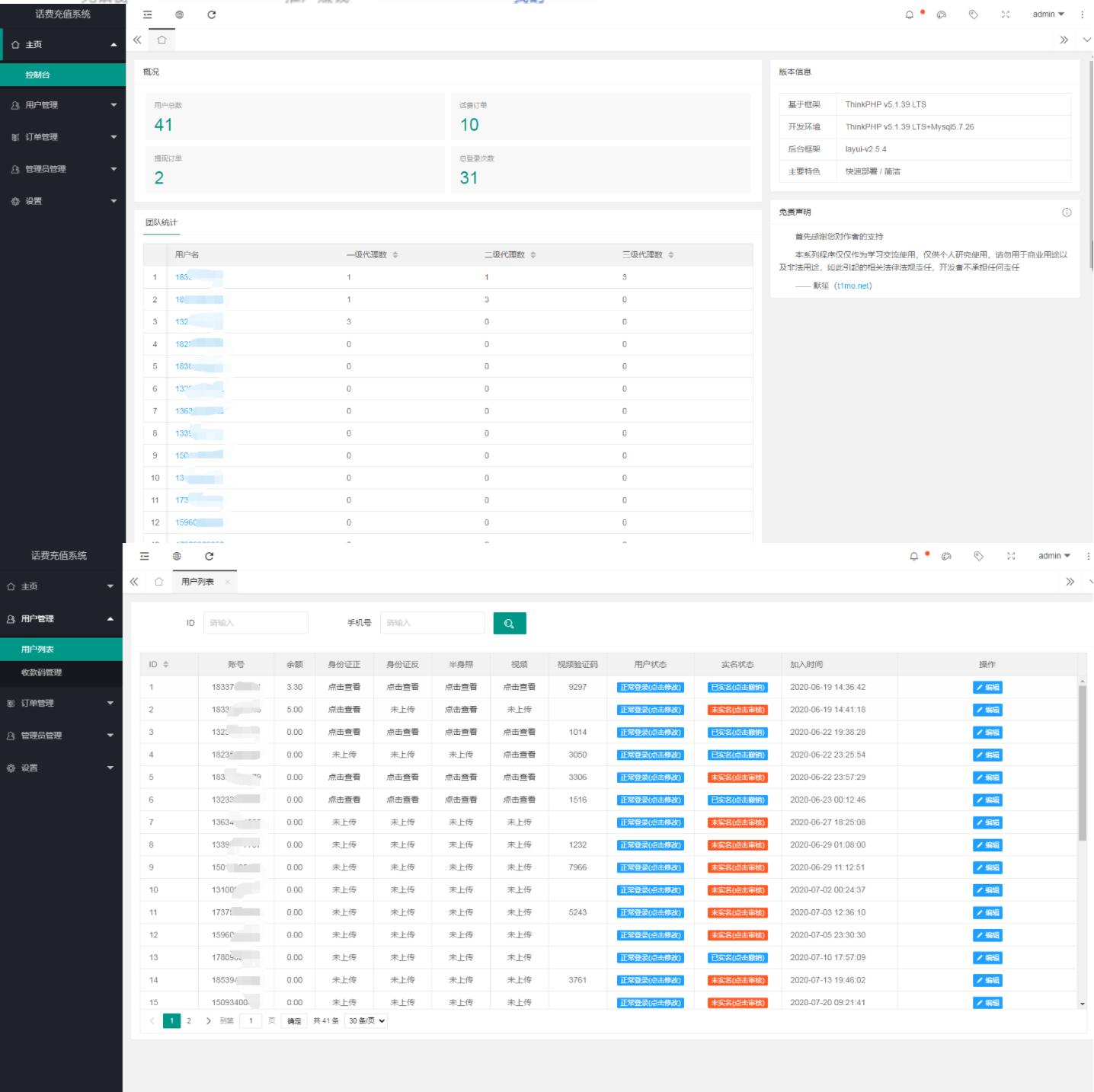
Task: Toggle login status for user ID 3
Action: [650, 733]
